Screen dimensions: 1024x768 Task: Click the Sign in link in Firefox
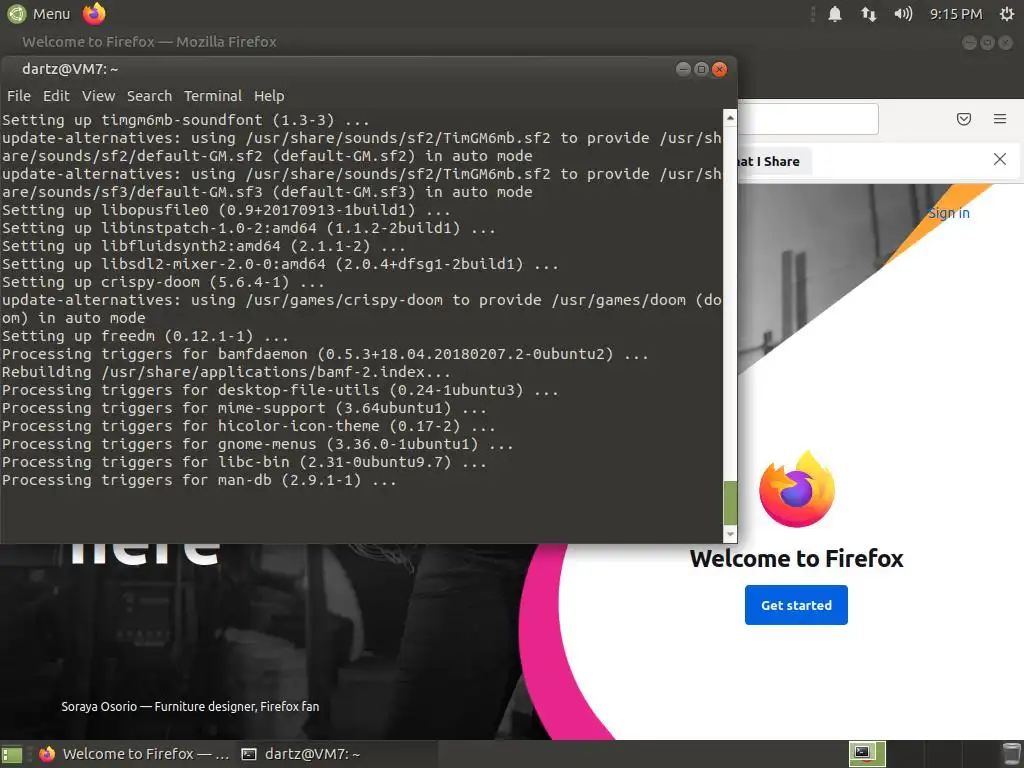click(x=949, y=213)
